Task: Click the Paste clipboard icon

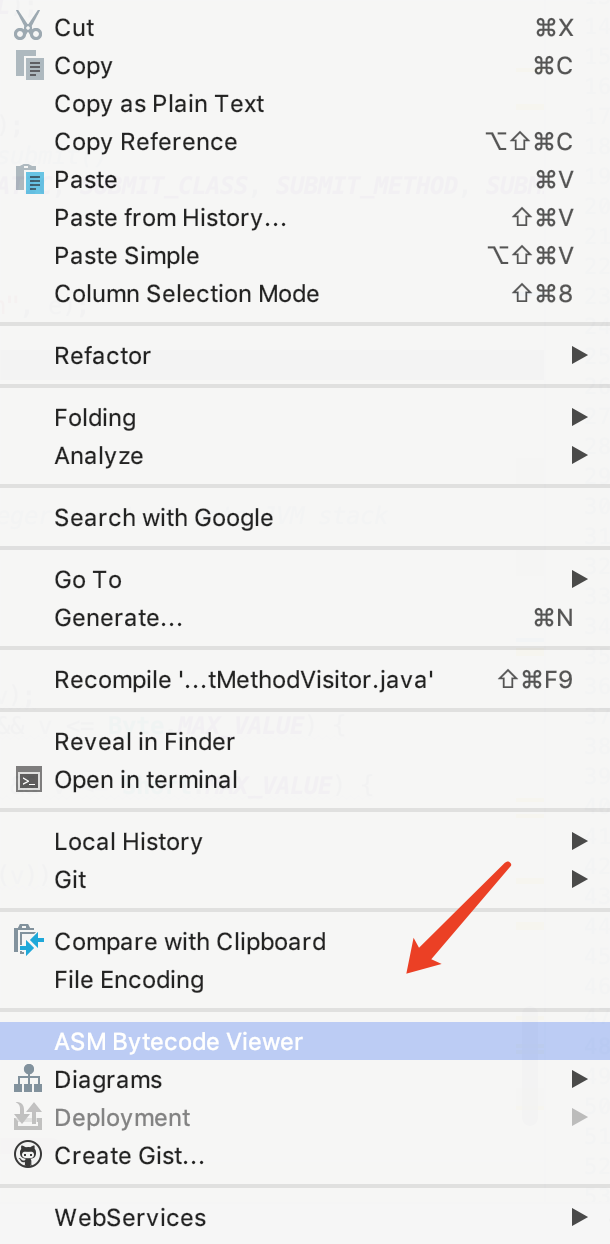Action: (x=29, y=179)
